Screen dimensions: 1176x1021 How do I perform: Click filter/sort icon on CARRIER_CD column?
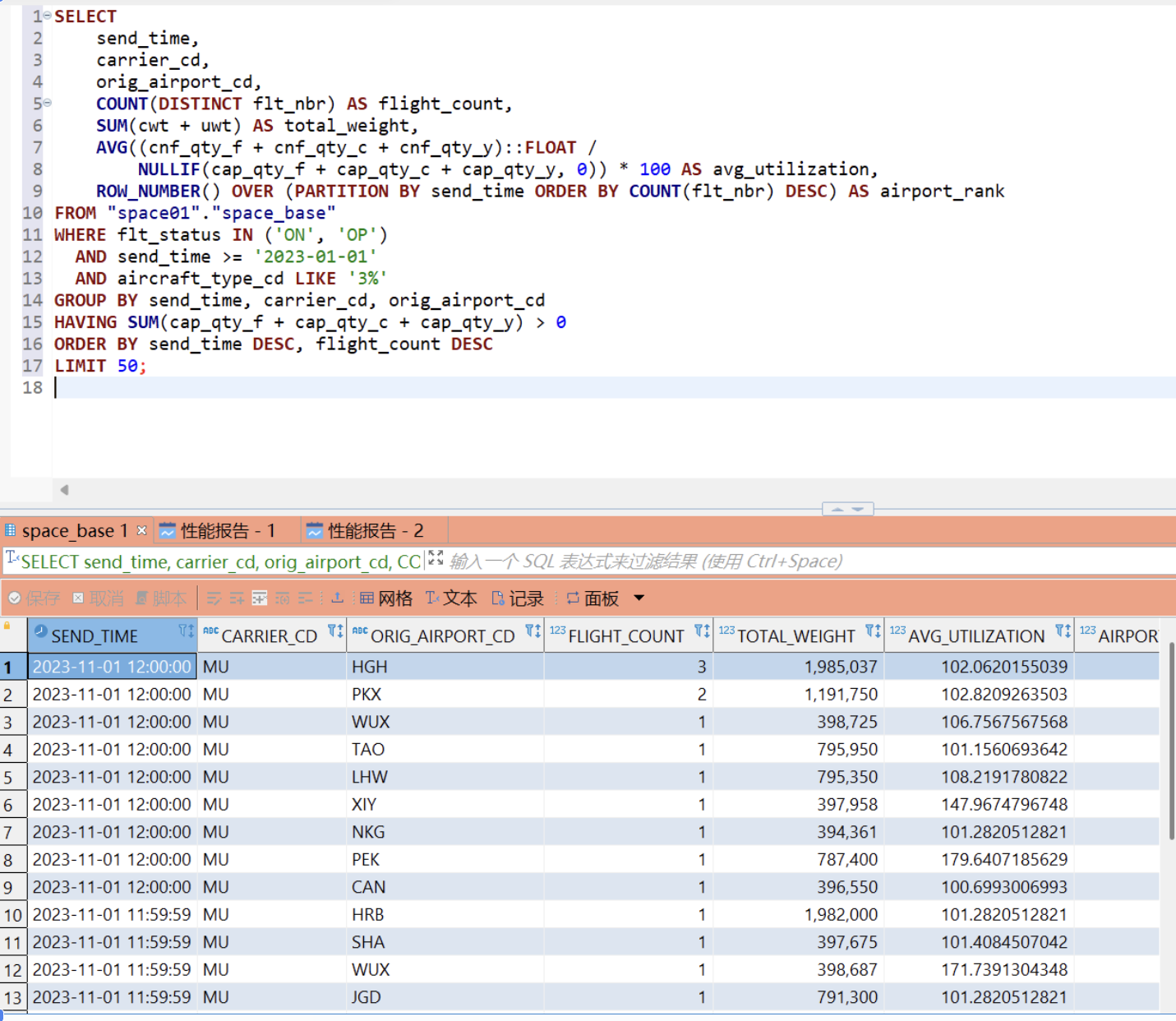click(335, 631)
